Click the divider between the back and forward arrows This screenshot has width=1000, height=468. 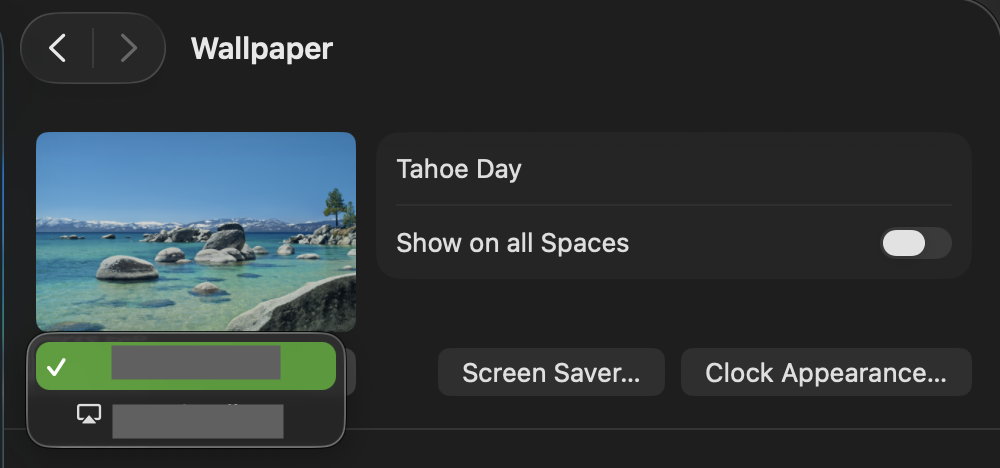point(93,48)
